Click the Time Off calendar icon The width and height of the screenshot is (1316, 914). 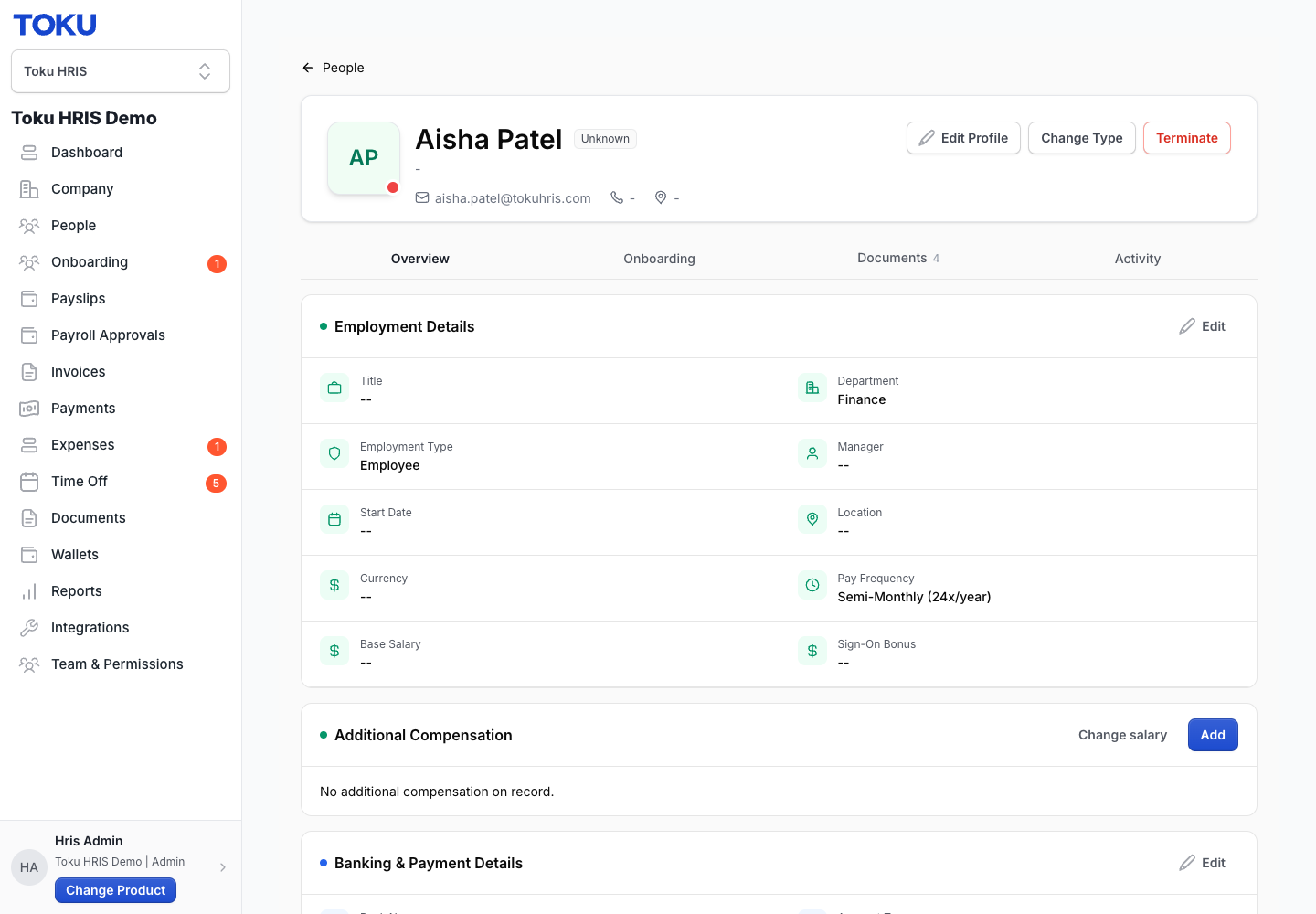pyautogui.click(x=29, y=482)
